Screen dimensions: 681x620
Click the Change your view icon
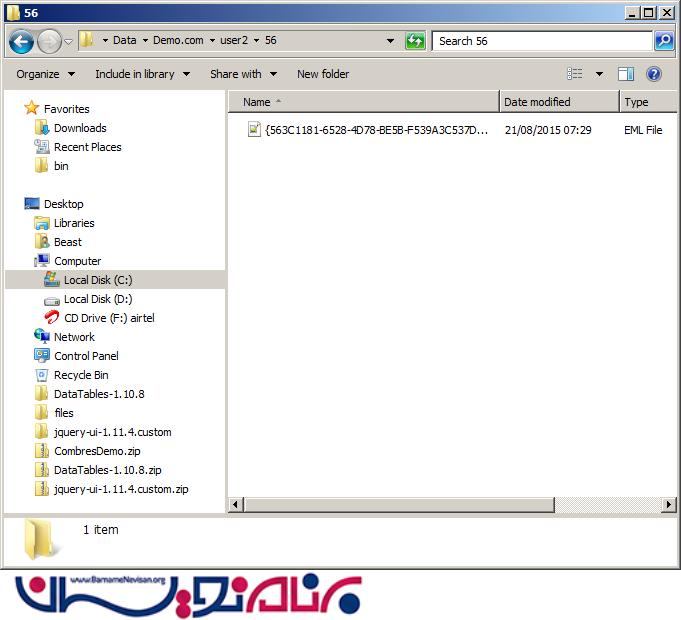pyautogui.click(x=575, y=74)
